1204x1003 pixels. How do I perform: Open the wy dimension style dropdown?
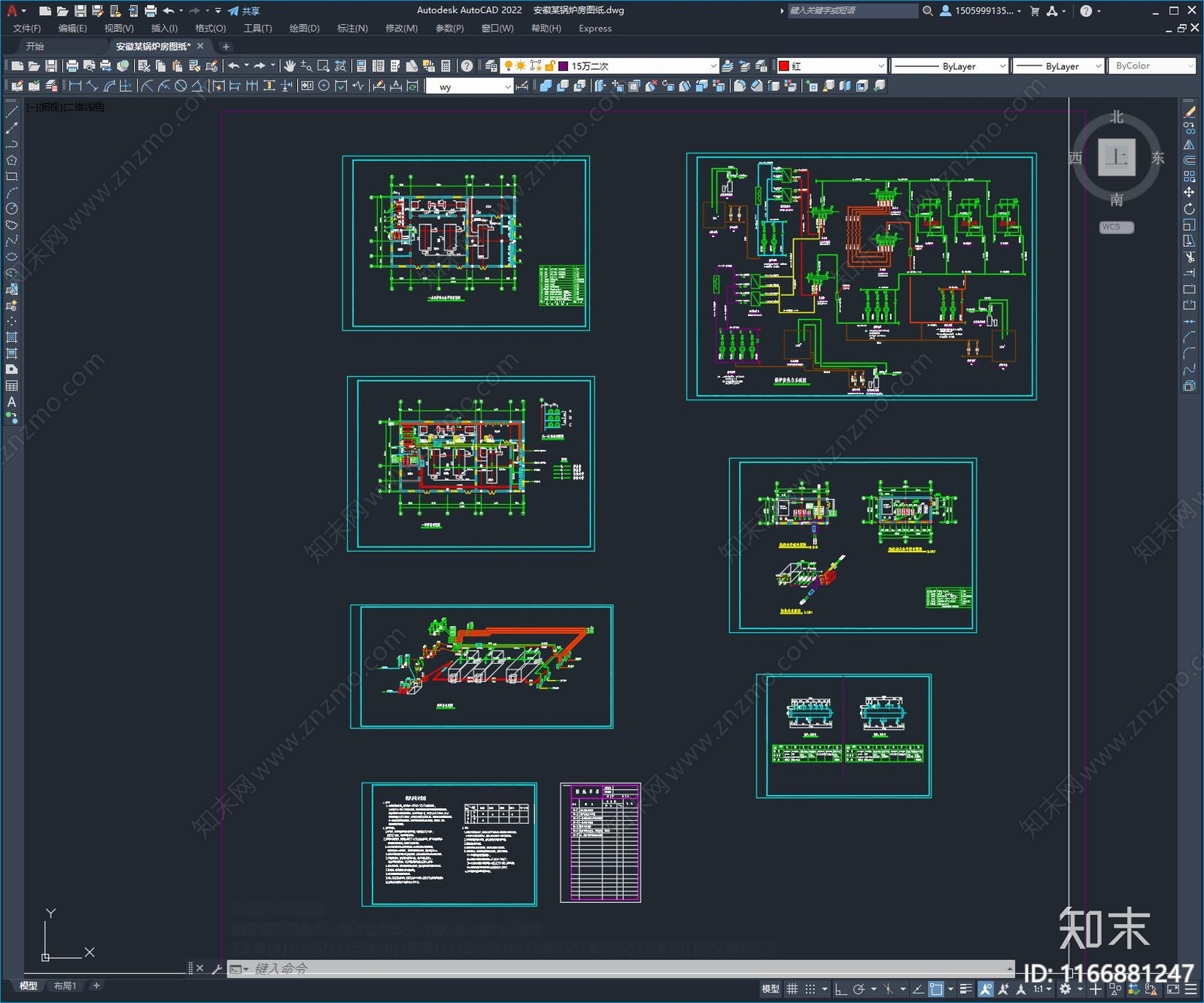coord(507,87)
